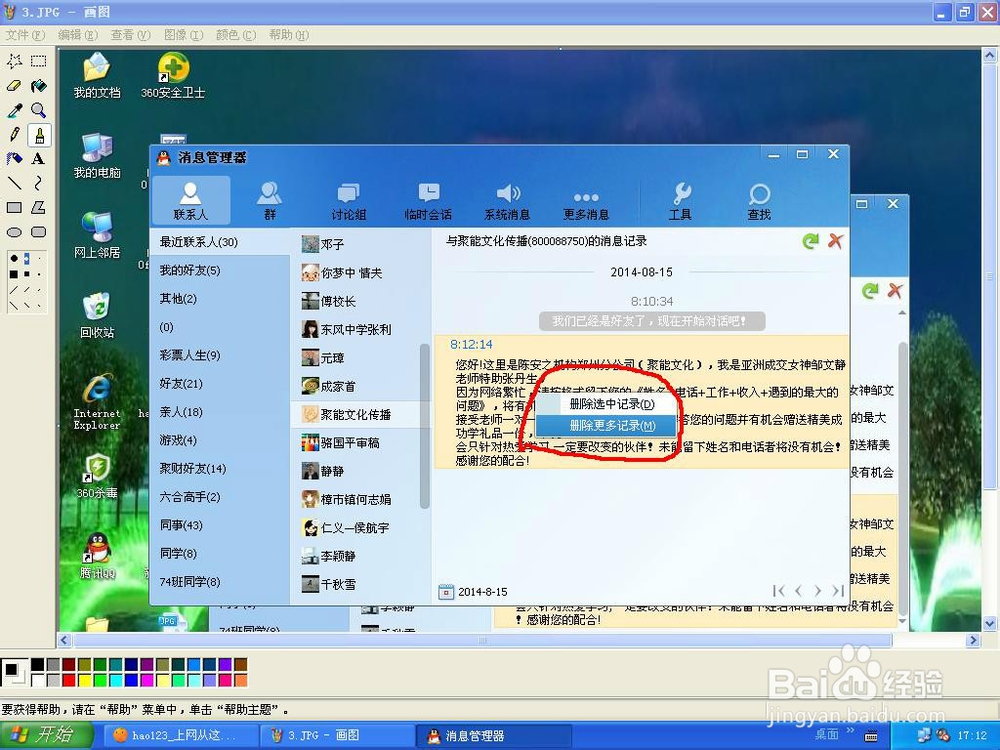Click red X to delete chat record

836,241
